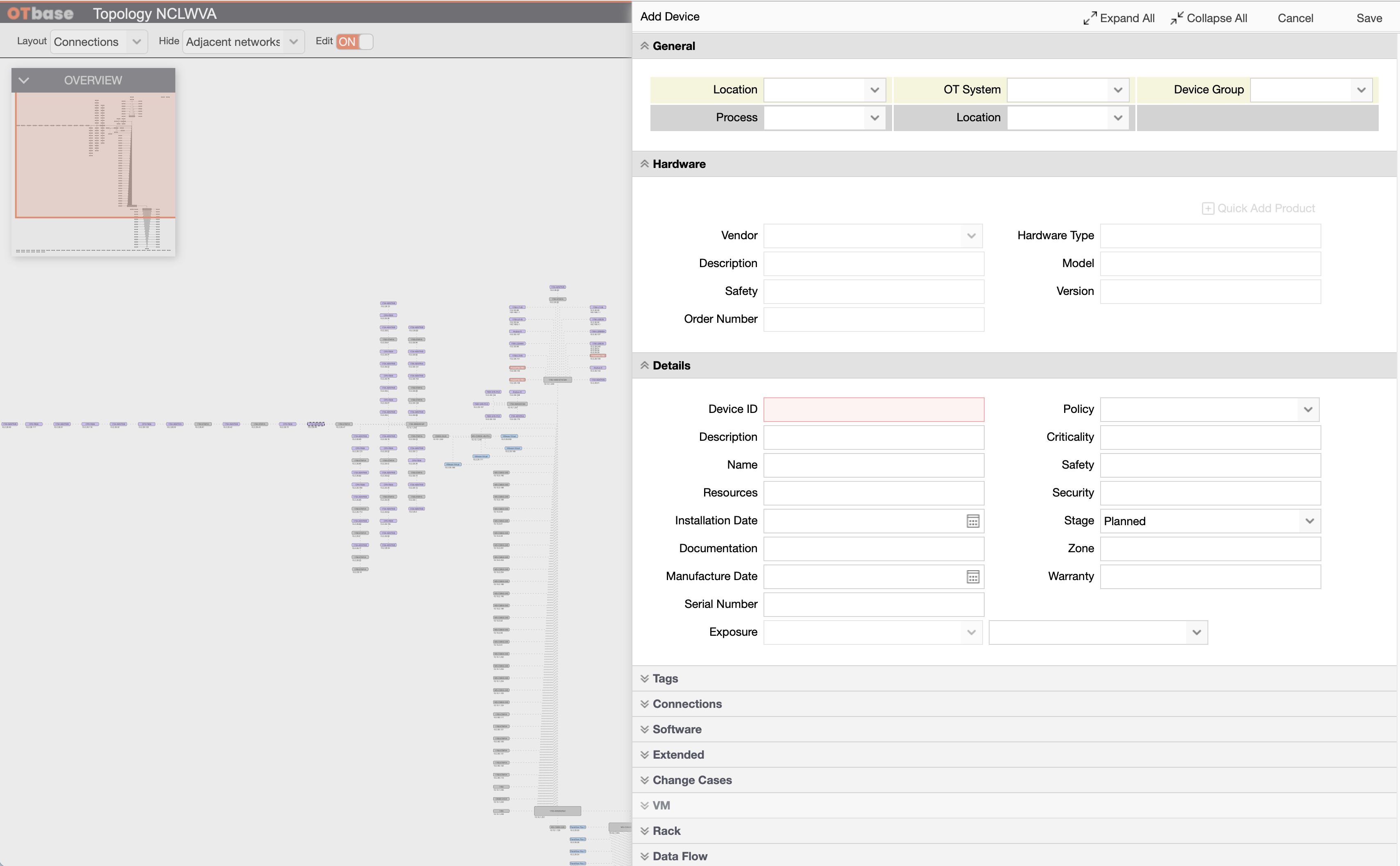
Task: Open the Hide Adjacent networks dropdown
Action: 243,42
